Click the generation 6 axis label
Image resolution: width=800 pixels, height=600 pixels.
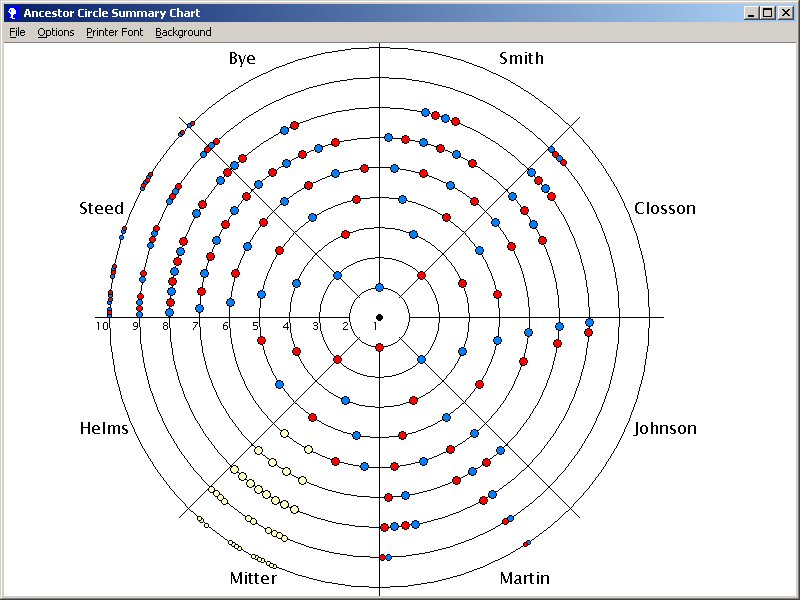click(x=226, y=326)
